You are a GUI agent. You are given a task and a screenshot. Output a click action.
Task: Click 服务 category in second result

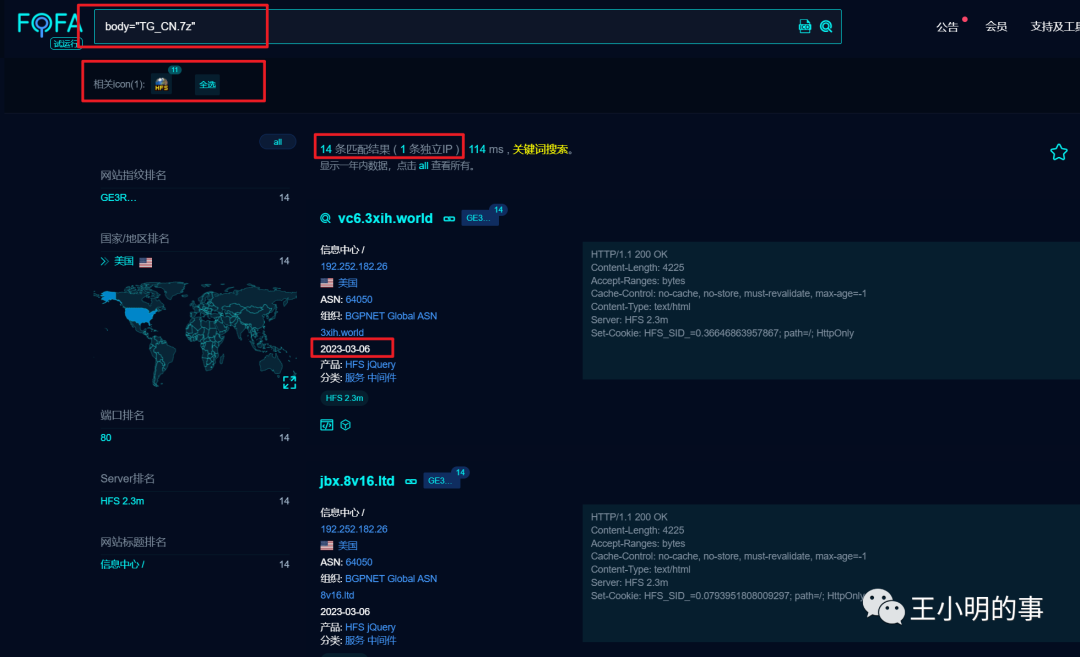(355, 640)
